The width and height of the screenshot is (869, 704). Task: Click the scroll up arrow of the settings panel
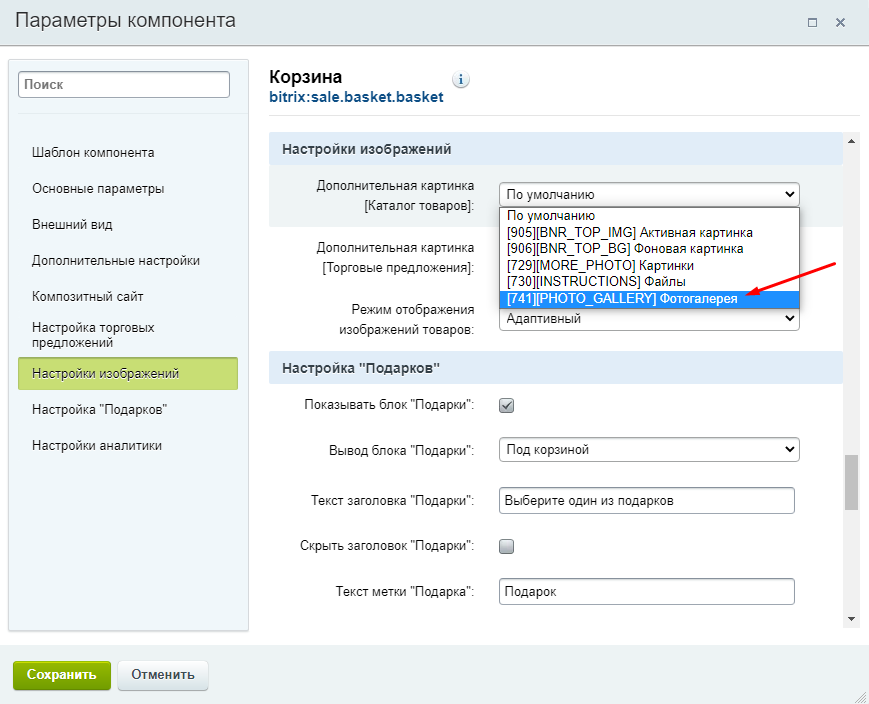[x=851, y=141]
